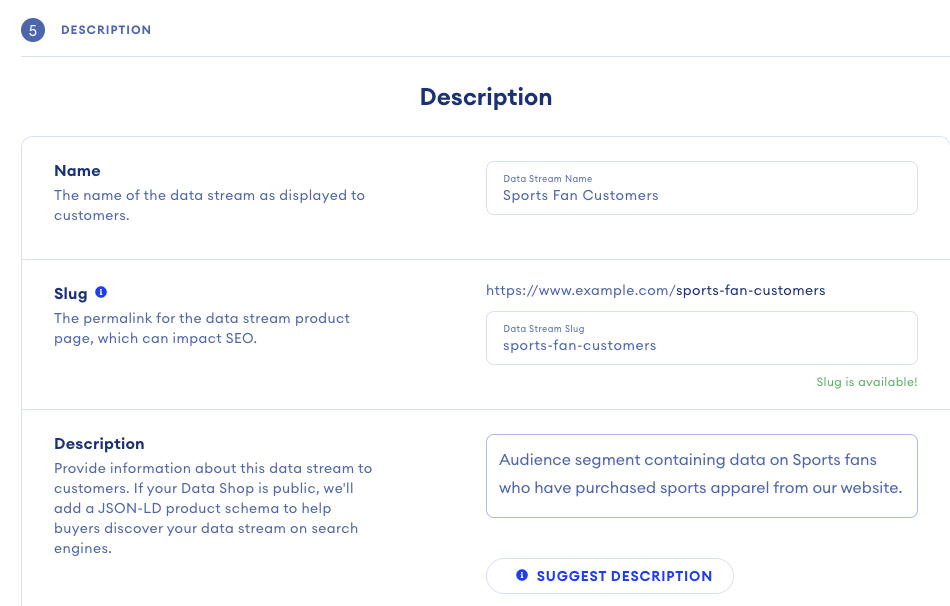Screen dimensions: 950x606
Task: Click the 'Data Stream Name' floating field label
Action: point(547,179)
